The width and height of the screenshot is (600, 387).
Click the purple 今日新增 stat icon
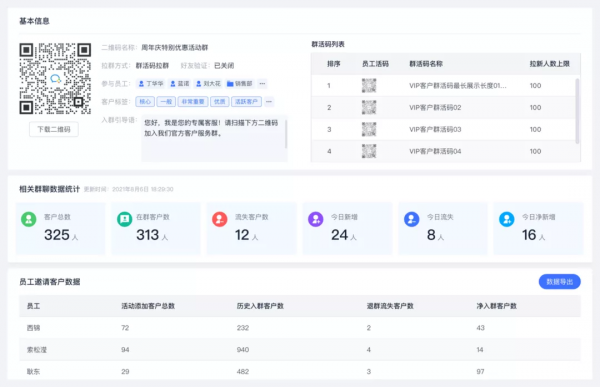[x=316, y=219]
